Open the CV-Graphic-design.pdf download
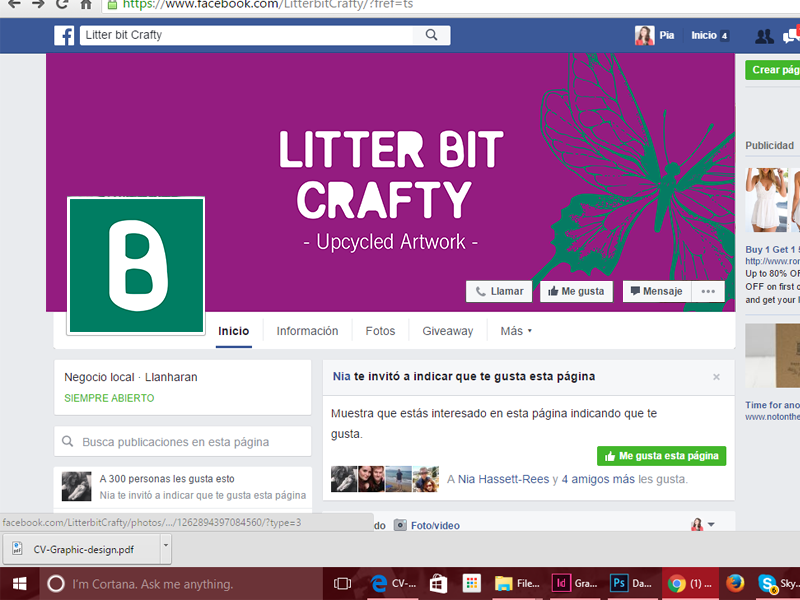800x600 pixels. point(82,549)
